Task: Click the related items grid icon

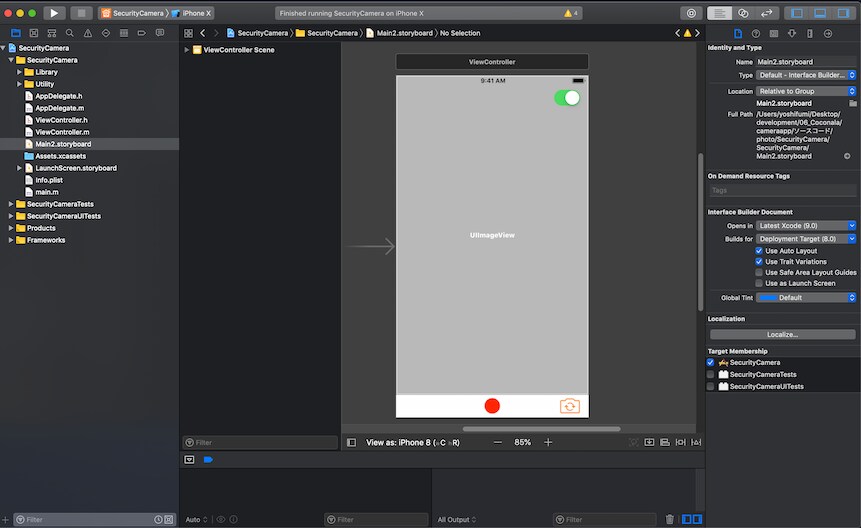Action: pos(188,33)
